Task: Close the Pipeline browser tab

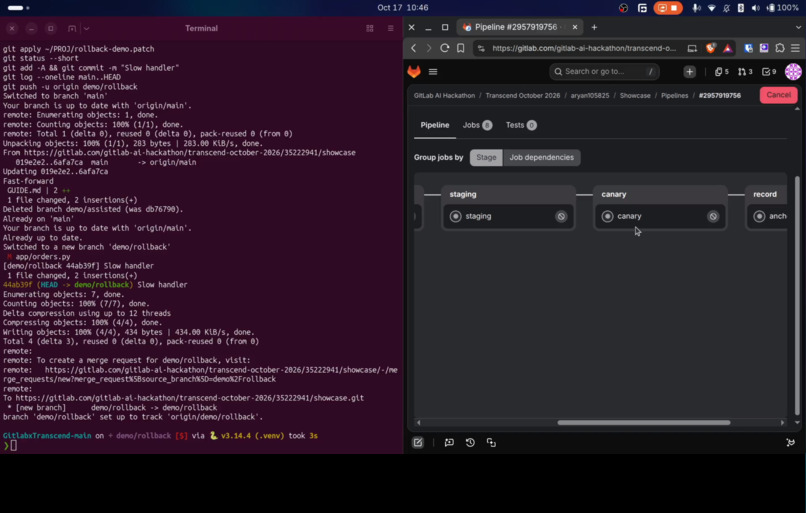Action: tap(575, 27)
